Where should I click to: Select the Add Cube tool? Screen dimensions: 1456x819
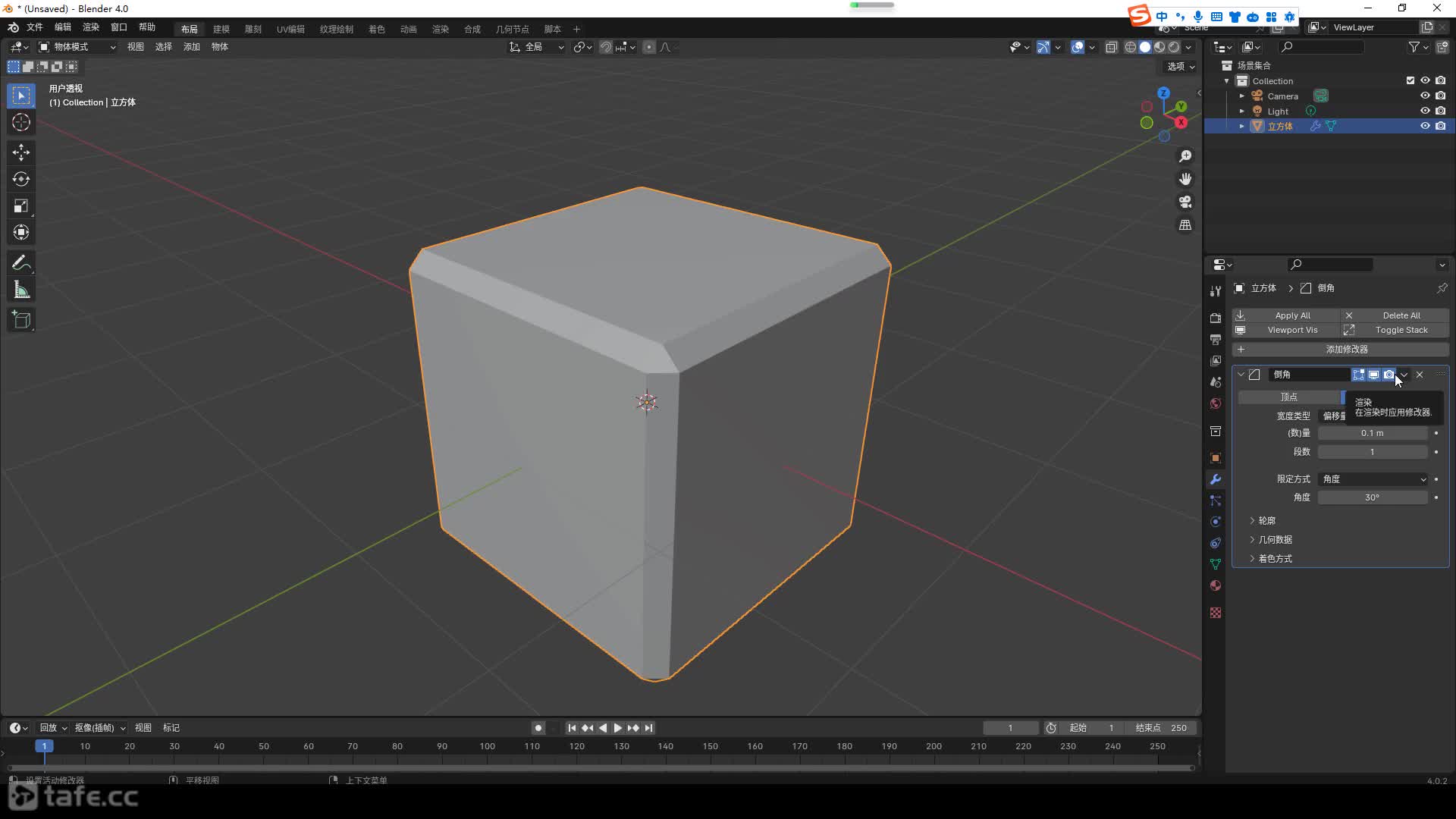coord(21,320)
